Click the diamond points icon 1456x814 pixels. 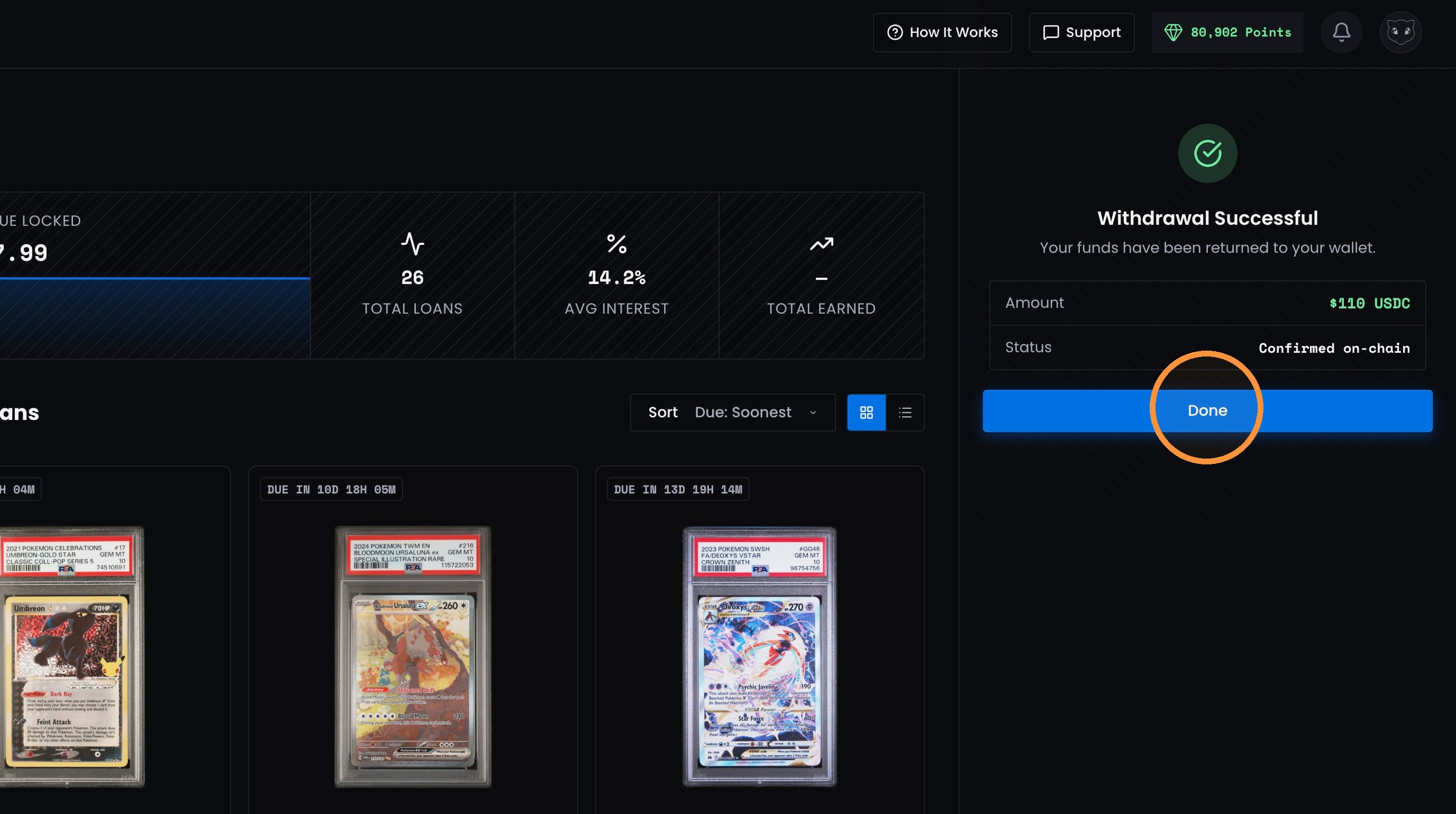(x=1173, y=33)
